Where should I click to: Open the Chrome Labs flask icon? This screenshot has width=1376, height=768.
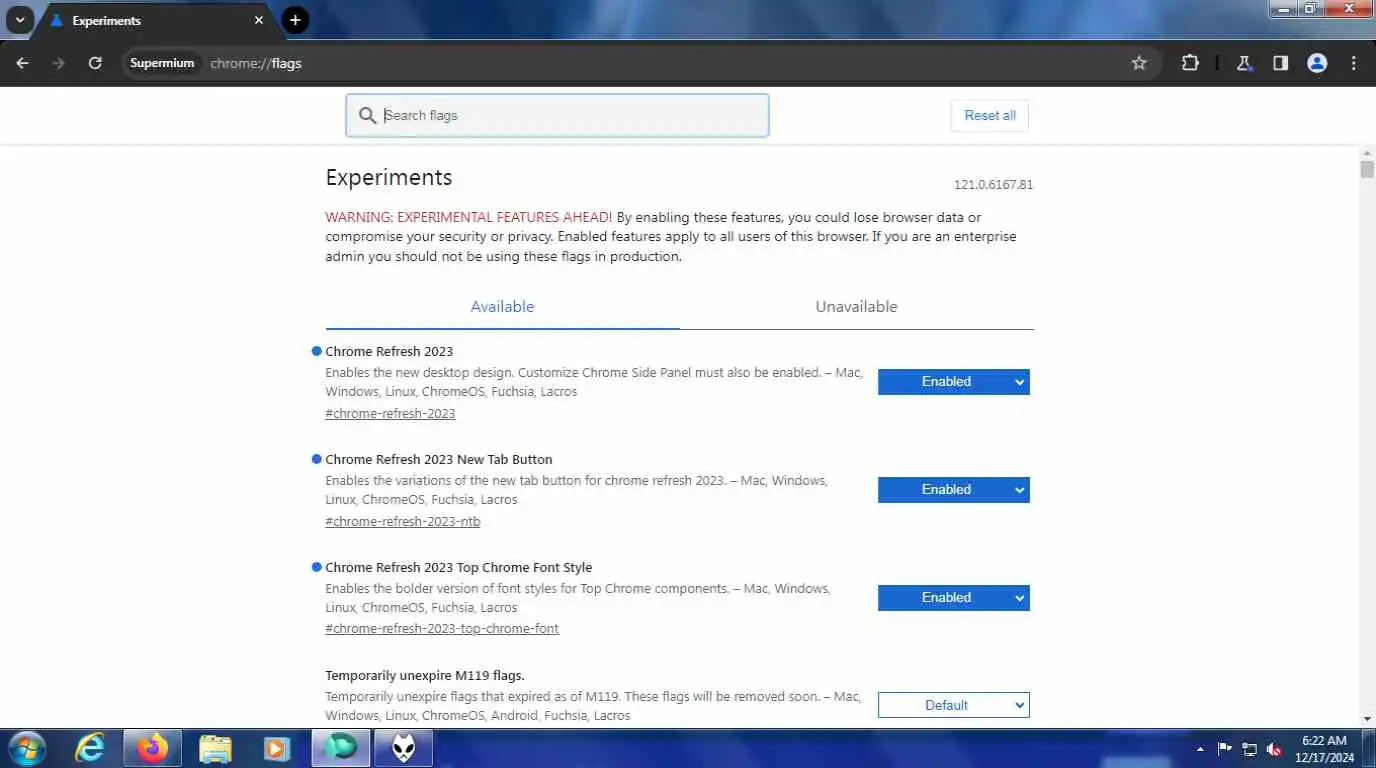pos(1244,63)
